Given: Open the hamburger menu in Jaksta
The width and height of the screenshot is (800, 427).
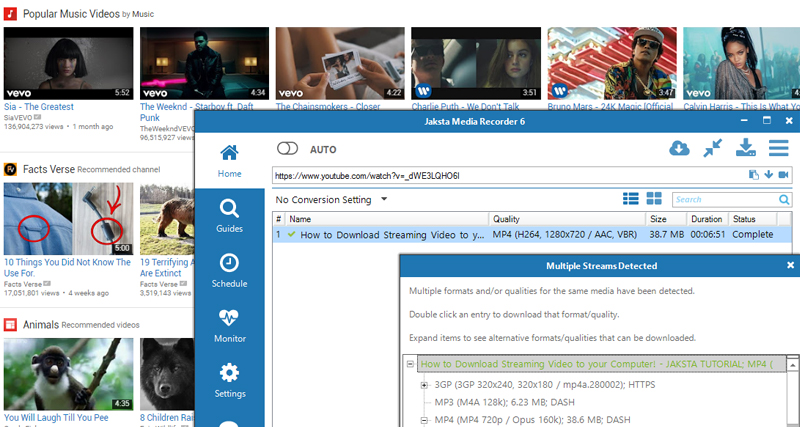Looking at the screenshot, I should tap(778, 148).
